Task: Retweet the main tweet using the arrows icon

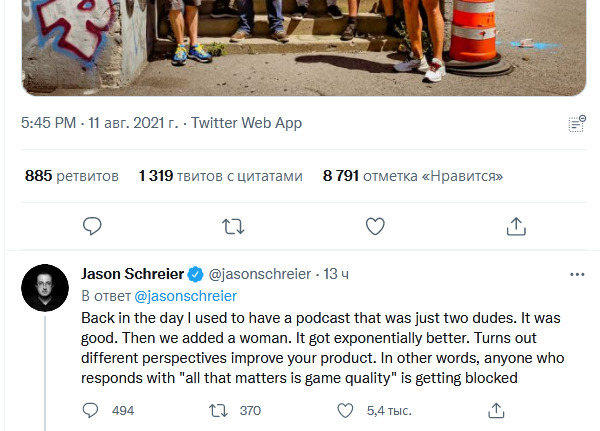Action: [232, 226]
